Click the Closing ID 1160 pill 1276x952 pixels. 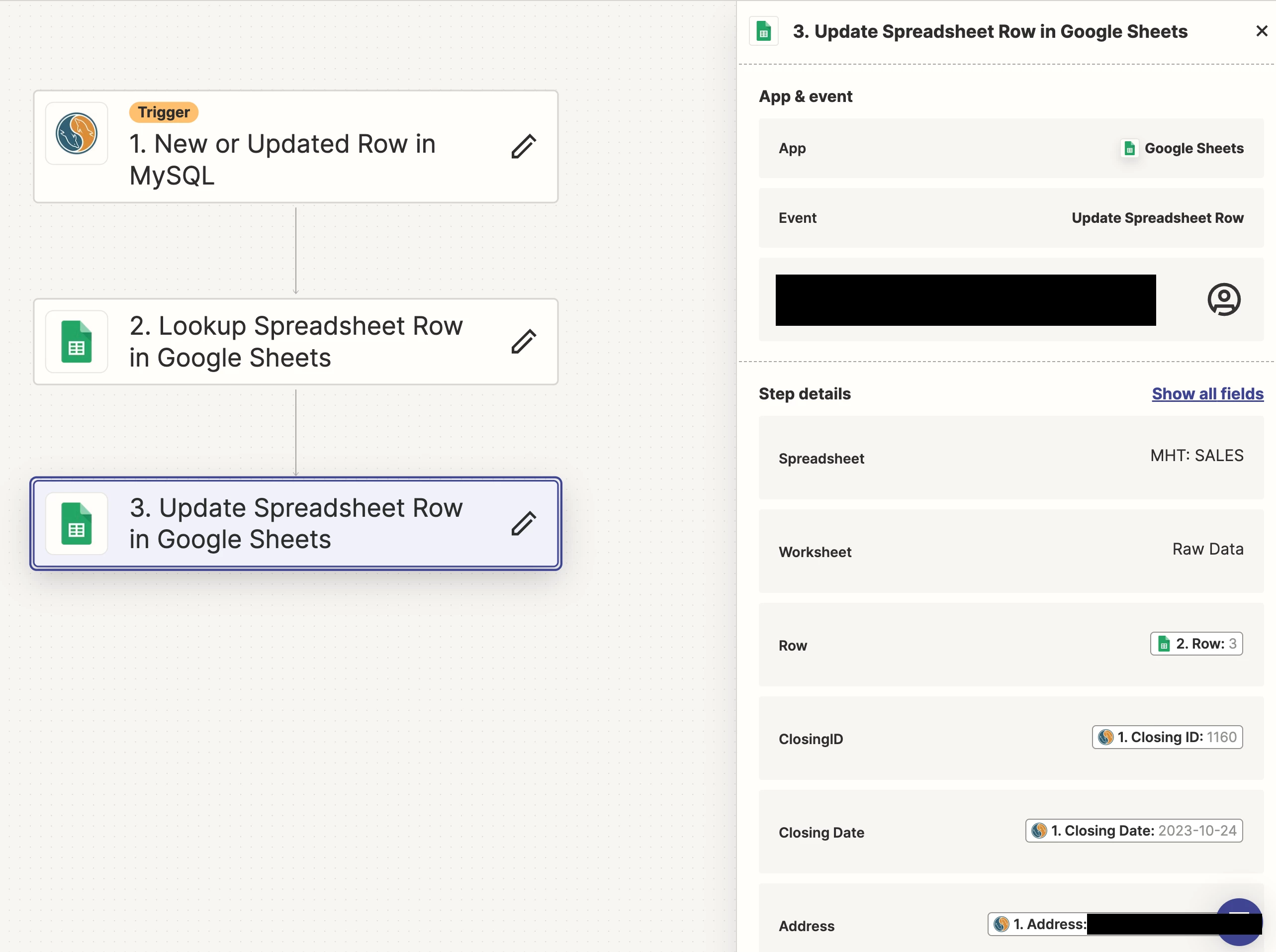click(x=1167, y=737)
